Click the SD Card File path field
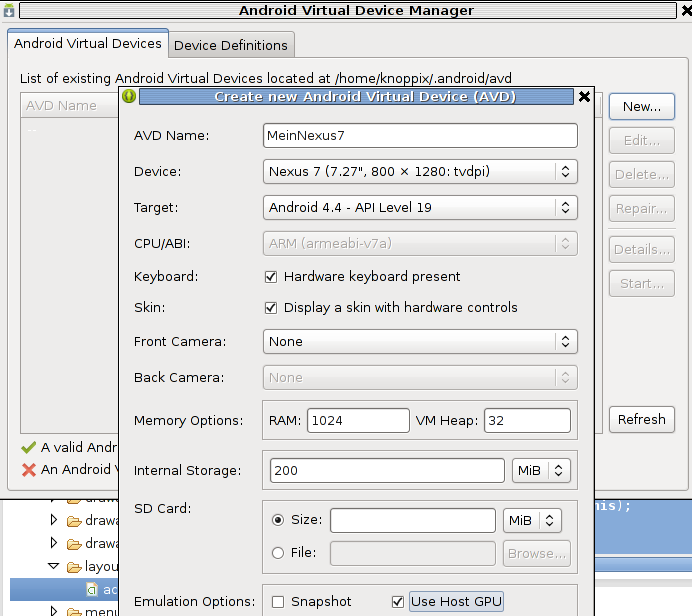 pyautogui.click(x=413, y=553)
